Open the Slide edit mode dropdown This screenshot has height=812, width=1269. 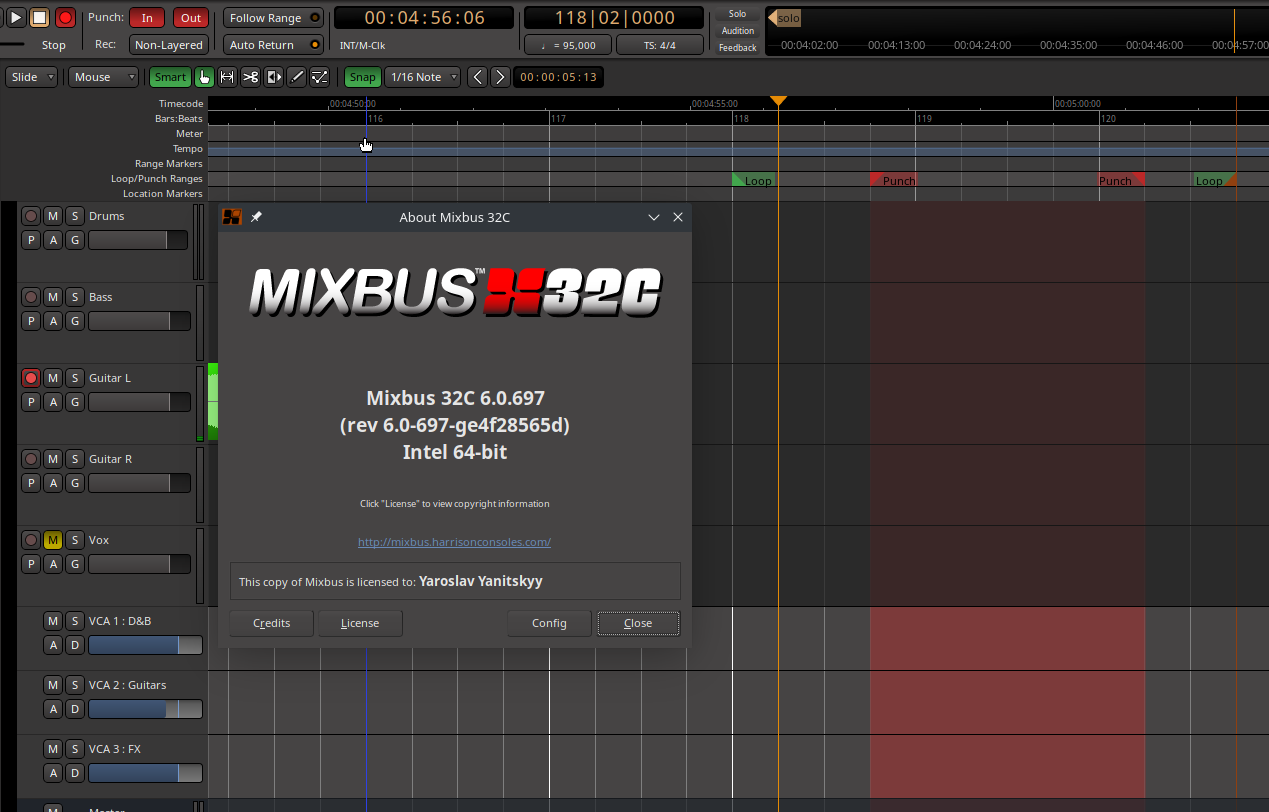pos(32,77)
